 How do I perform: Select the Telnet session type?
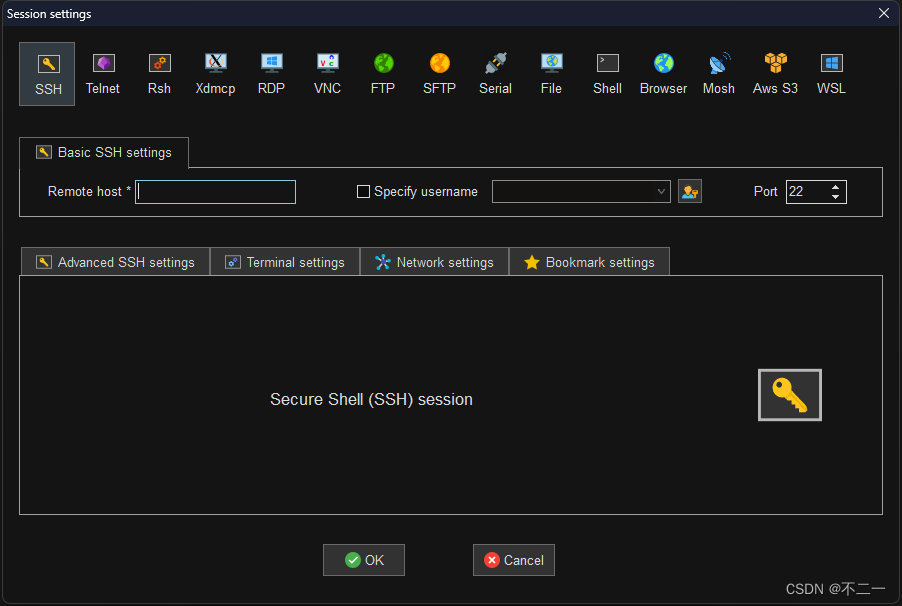(x=102, y=72)
